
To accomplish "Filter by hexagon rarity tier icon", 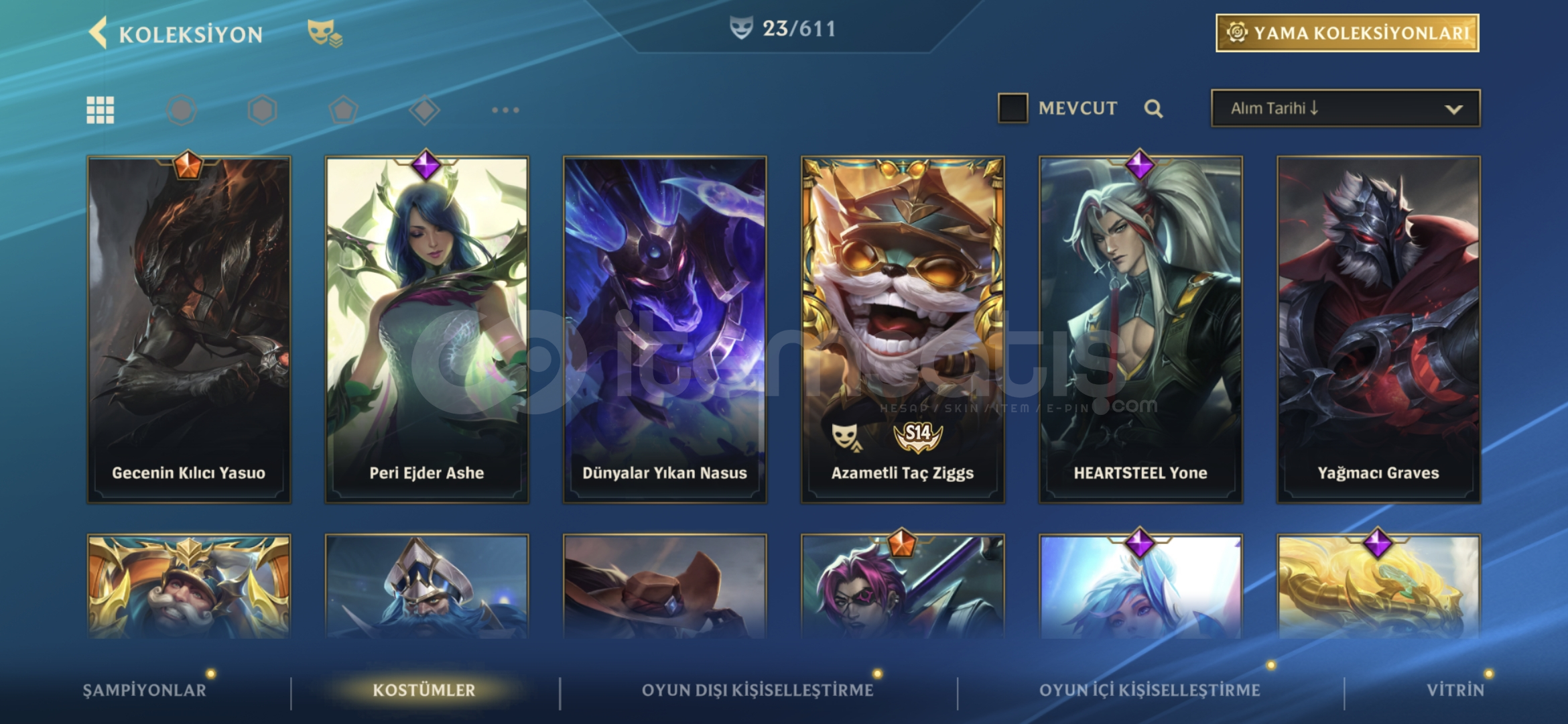I will tap(262, 110).
